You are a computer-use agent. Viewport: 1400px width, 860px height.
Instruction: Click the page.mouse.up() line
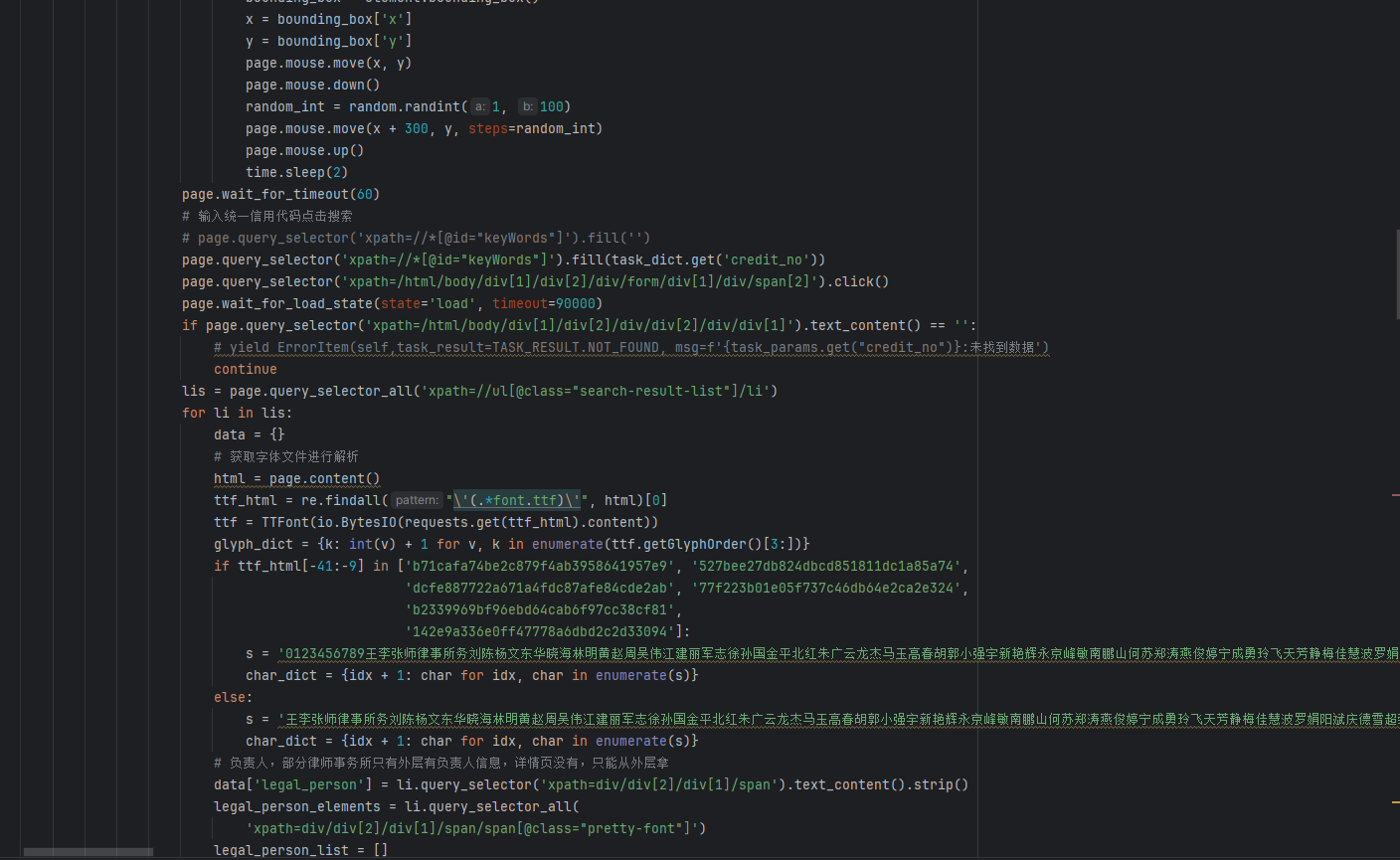(x=304, y=150)
